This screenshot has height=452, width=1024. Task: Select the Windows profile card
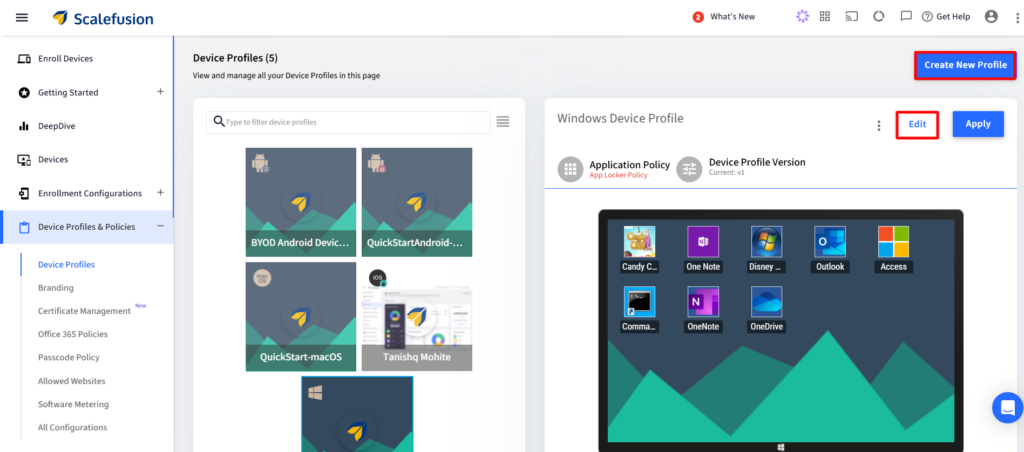(357, 414)
